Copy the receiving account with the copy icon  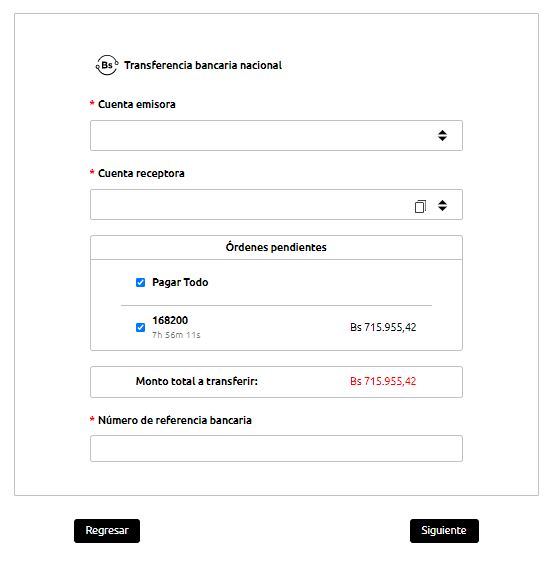pyautogui.click(x=420, y=206)
